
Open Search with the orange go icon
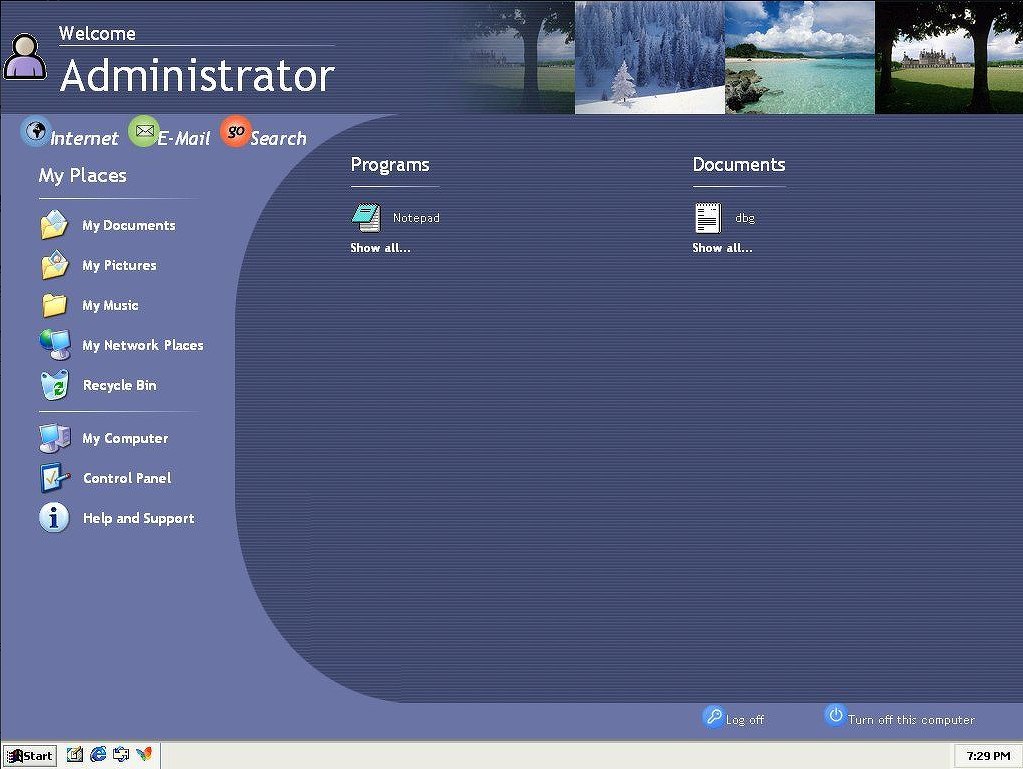point(236,131)
